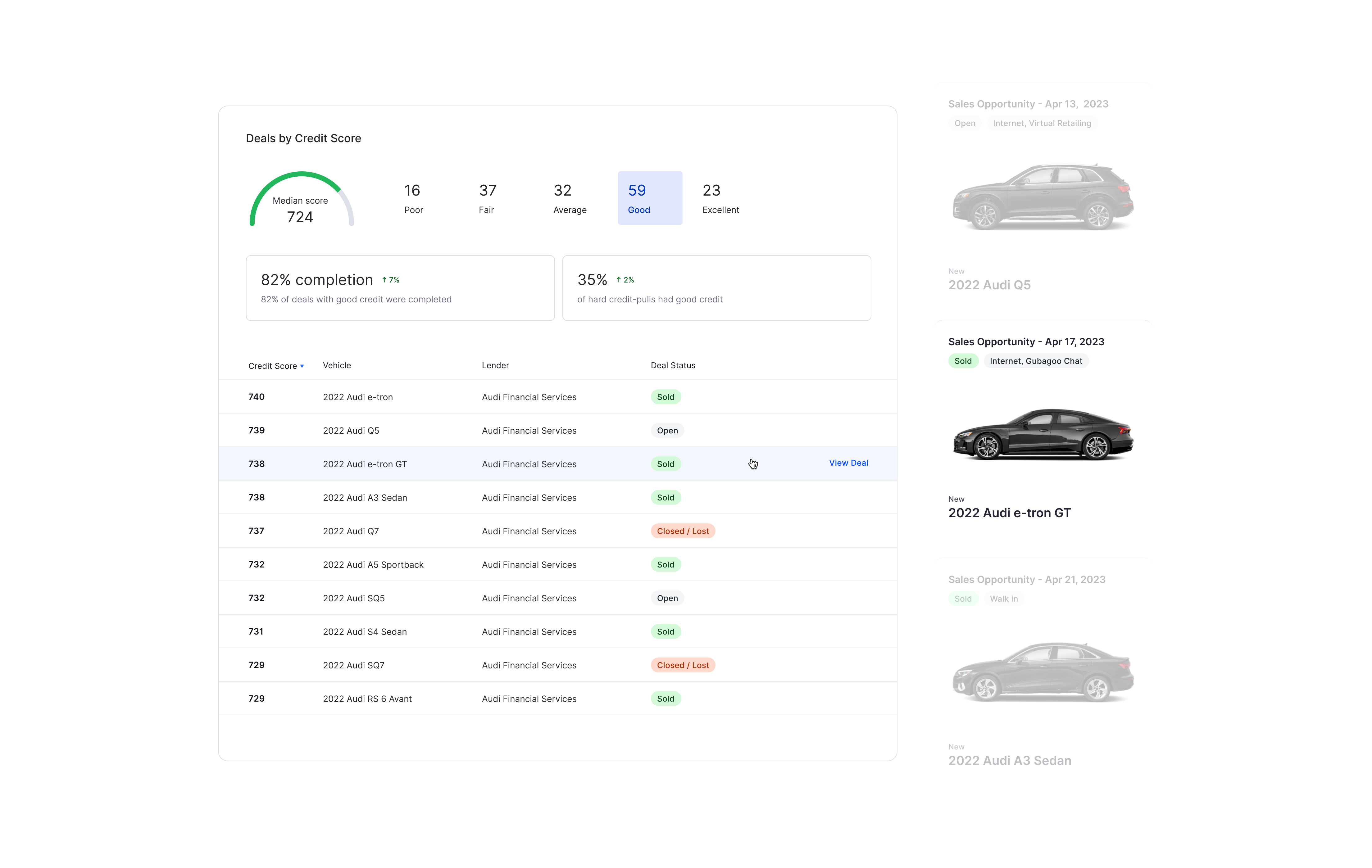Click the Audi Q5 car thumbnail image
Screen dimensions: 1372x868
(x=1043, y=197)
